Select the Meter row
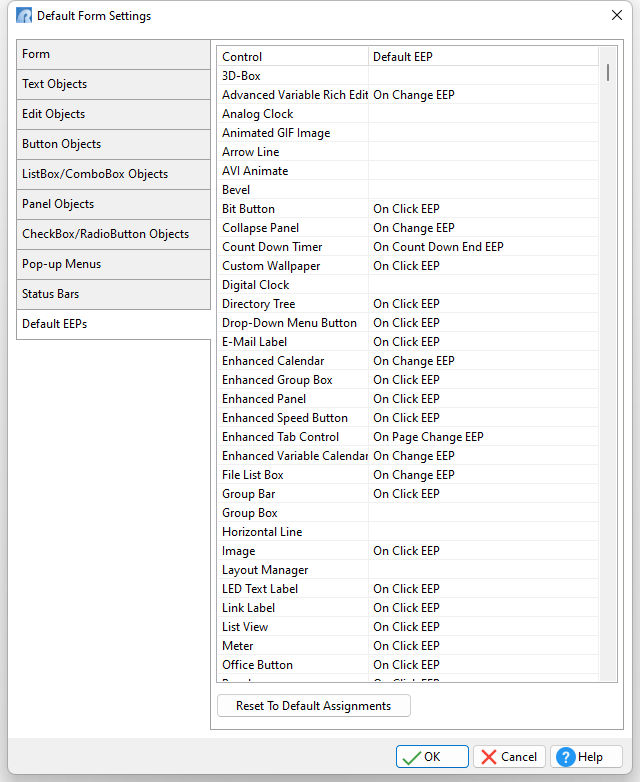This screenshot has height=782, width=640. (408, 645)
